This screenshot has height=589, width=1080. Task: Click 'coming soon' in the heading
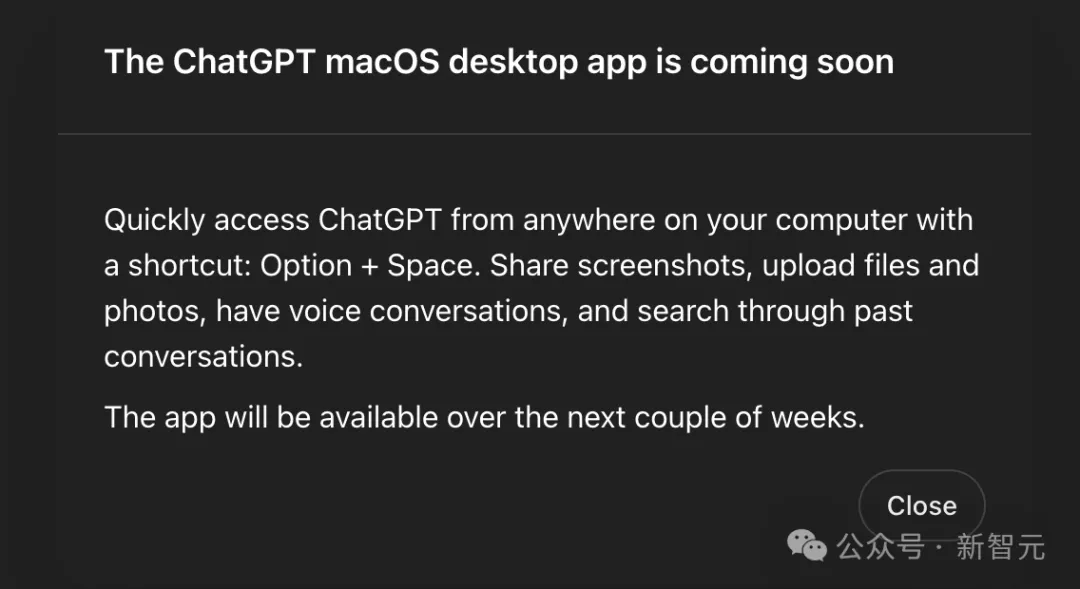tap(792, 63)
